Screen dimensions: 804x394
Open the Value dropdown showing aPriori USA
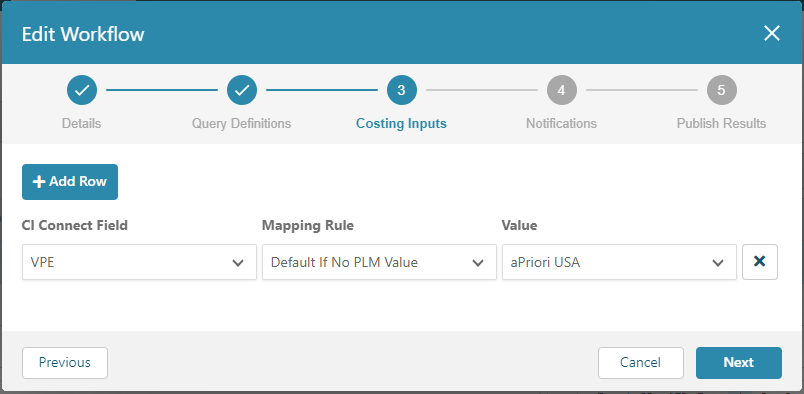619,262
